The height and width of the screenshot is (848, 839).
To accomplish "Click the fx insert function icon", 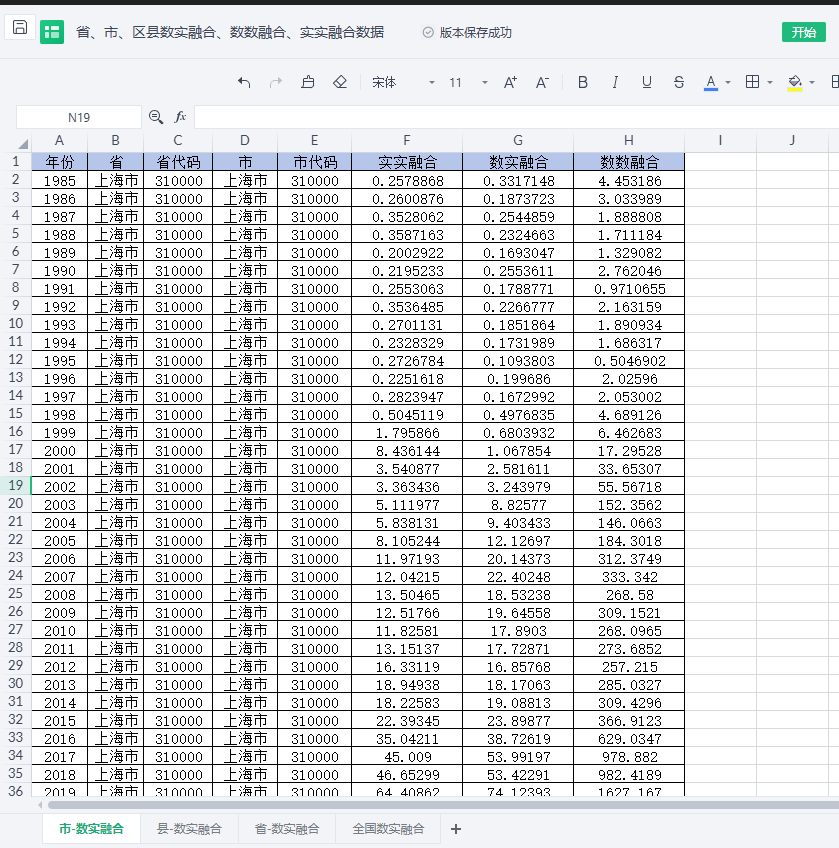I will 180,117.
